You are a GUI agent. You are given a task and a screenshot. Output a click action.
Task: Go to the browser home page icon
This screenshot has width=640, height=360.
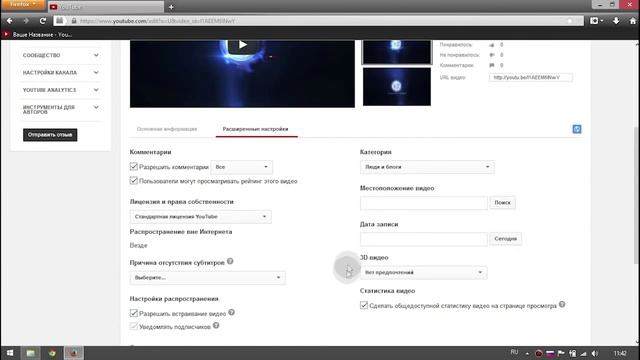[632, 21]
